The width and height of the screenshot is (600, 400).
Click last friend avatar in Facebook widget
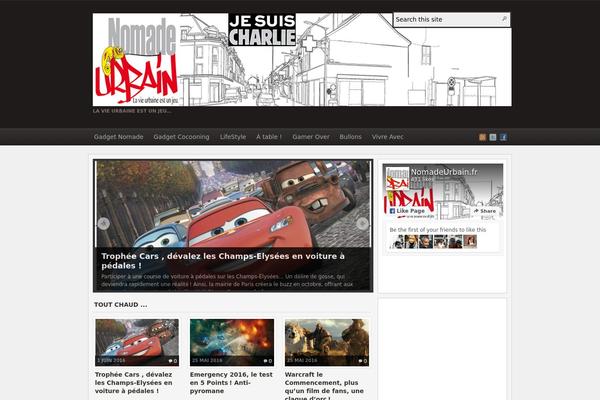(470, 242)
